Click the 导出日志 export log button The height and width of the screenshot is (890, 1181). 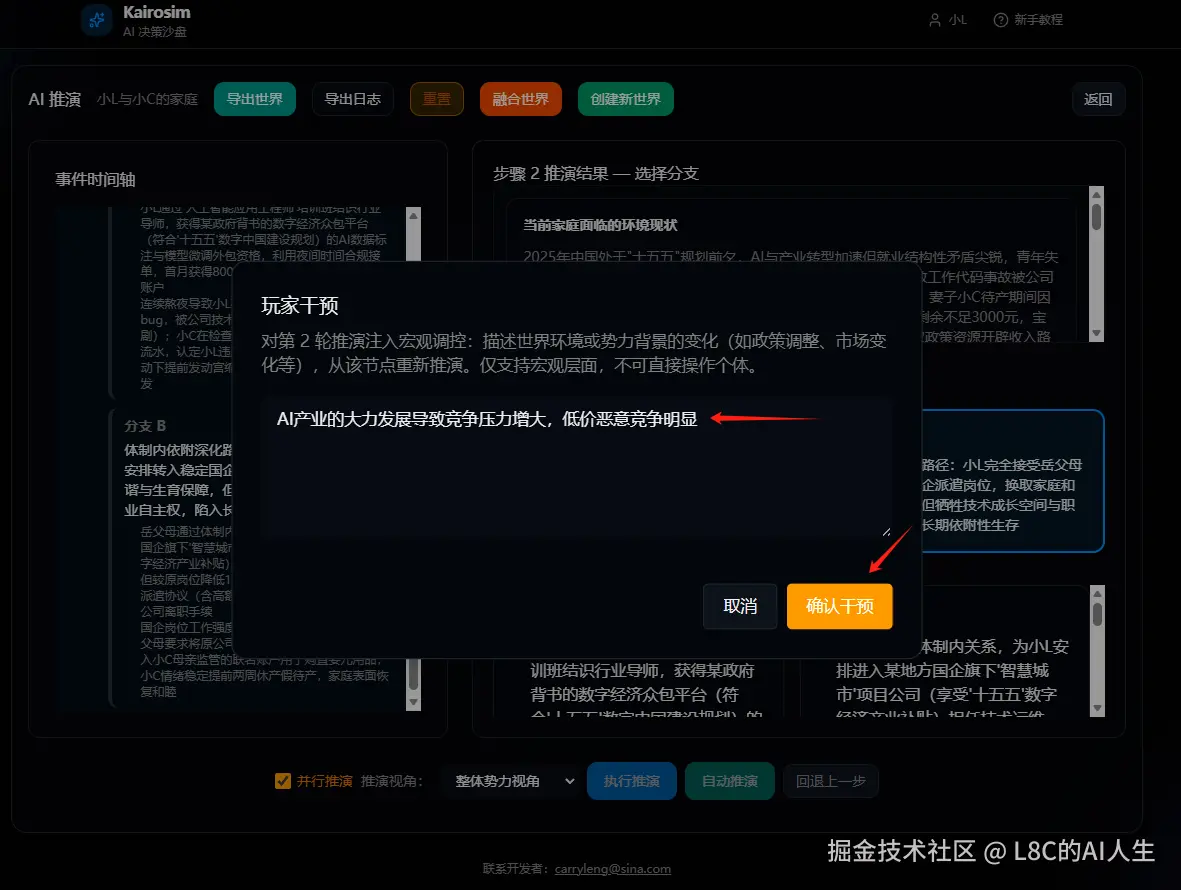point(353,99)
